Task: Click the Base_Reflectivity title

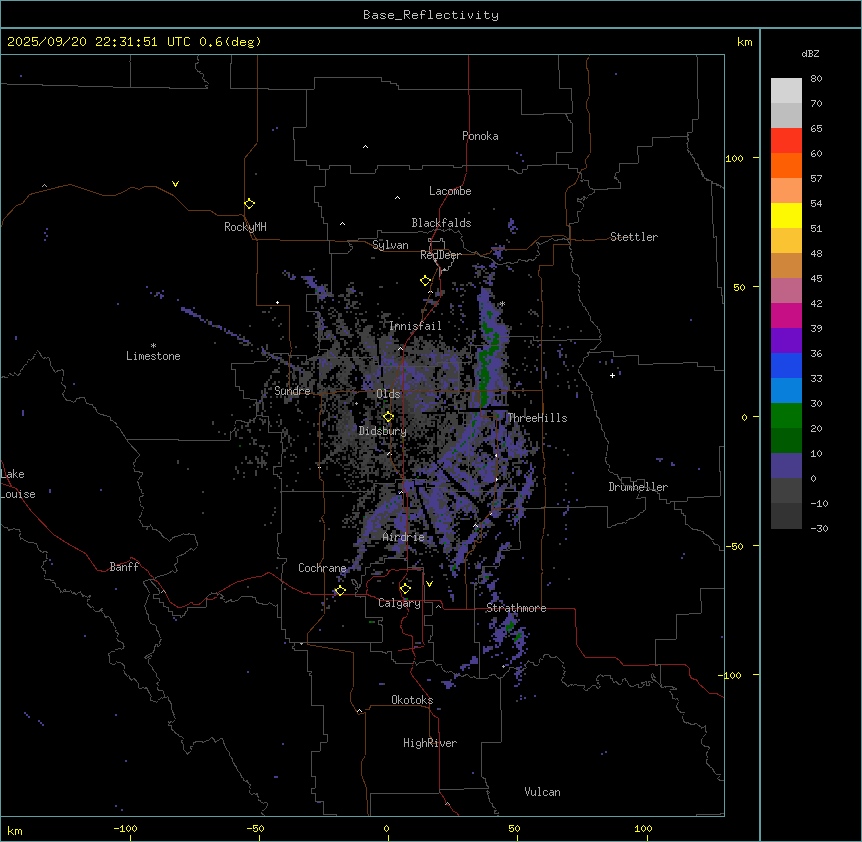Action: (430, 15)
